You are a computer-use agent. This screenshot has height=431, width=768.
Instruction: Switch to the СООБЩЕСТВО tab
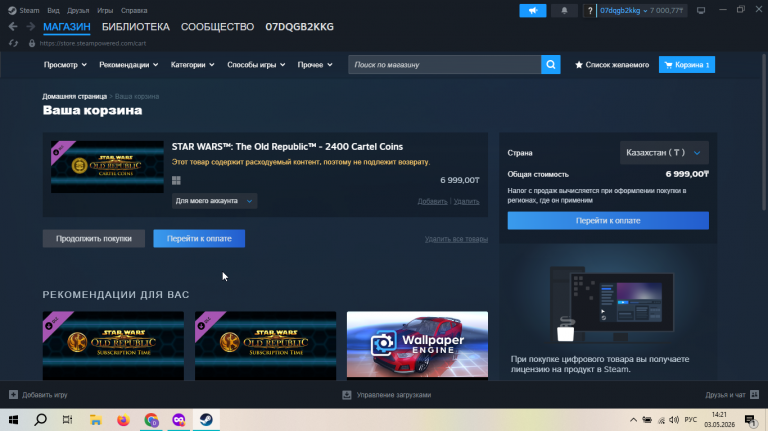pos(217,27)
